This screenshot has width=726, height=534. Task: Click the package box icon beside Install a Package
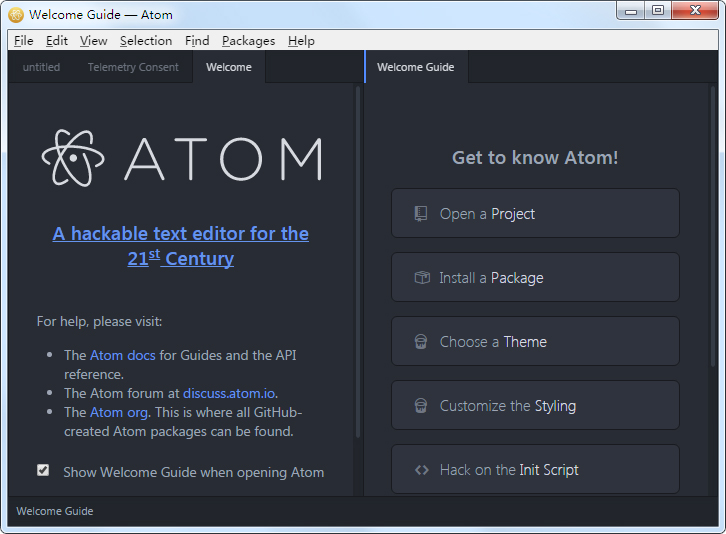[422, 277]
